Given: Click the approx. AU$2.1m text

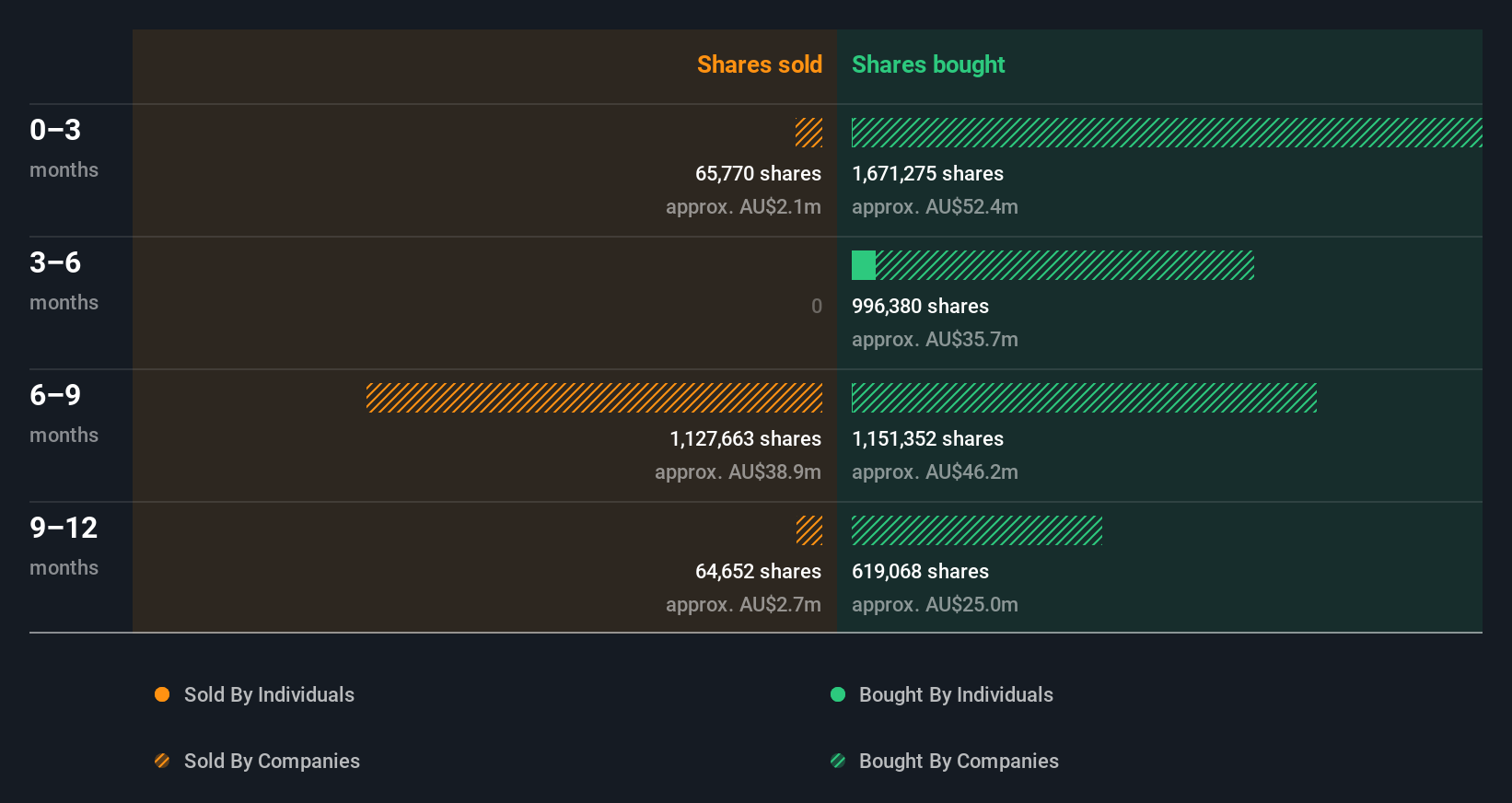Looking at the screenshot, I should [743, 206].
